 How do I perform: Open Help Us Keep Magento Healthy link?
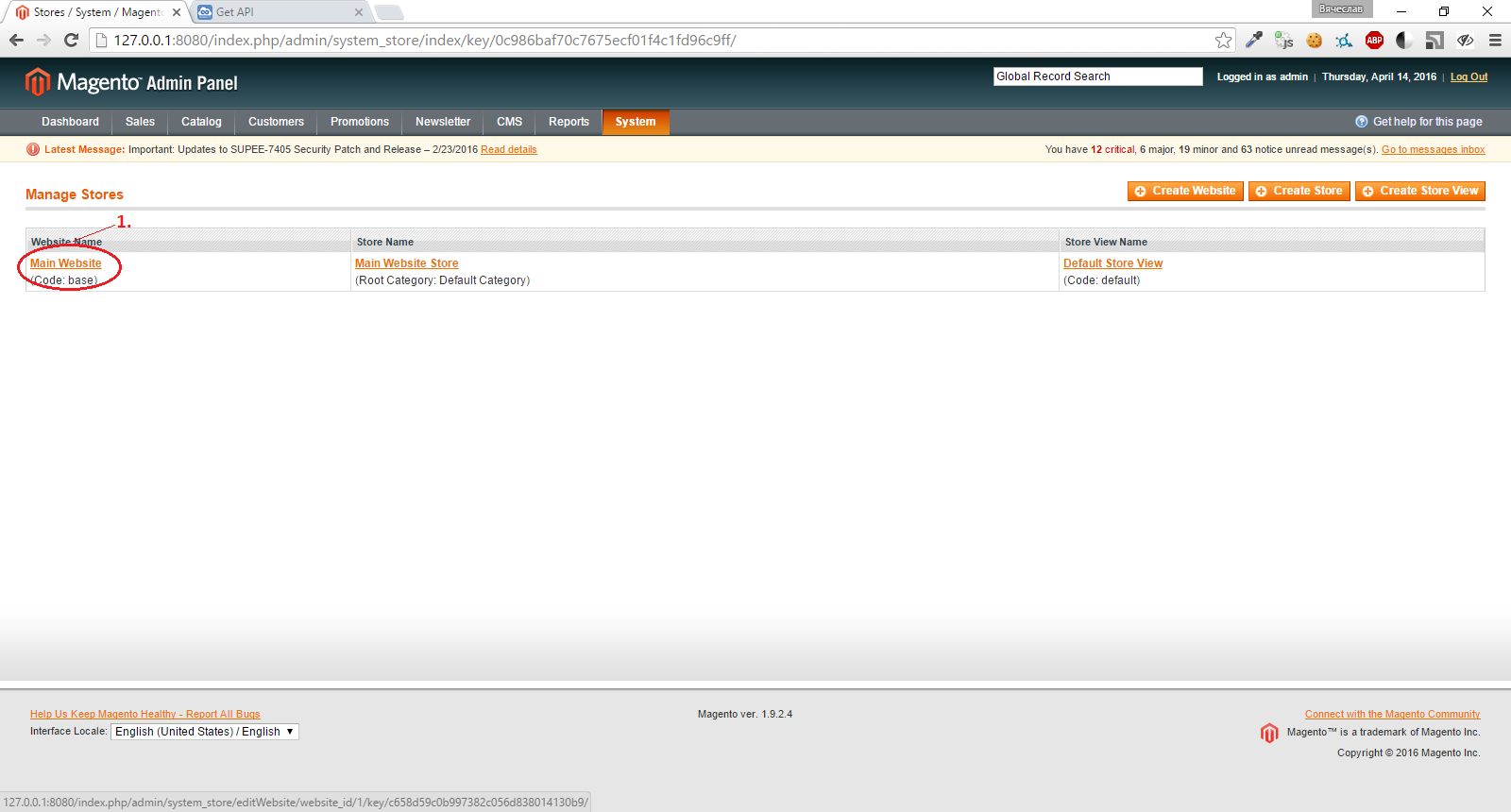coord(145,714)
